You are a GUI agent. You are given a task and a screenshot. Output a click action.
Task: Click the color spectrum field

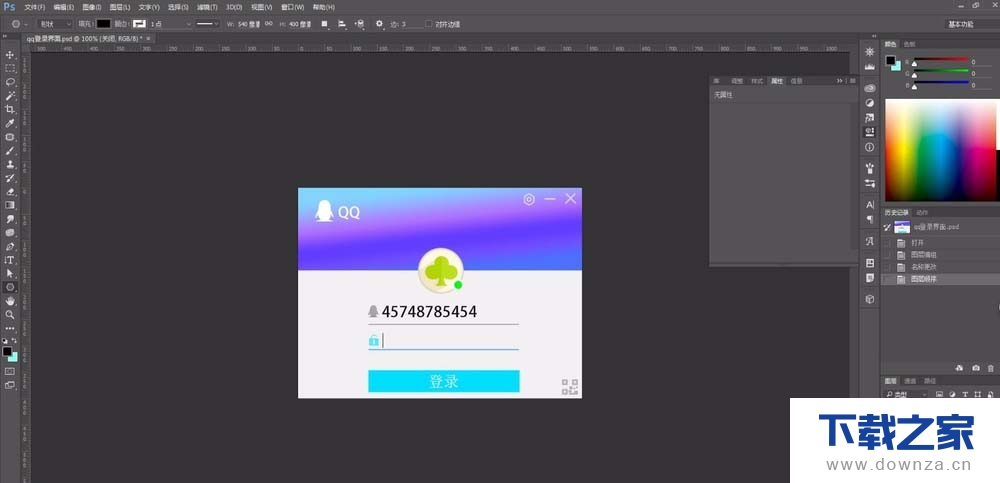click(x=939, y=151)
